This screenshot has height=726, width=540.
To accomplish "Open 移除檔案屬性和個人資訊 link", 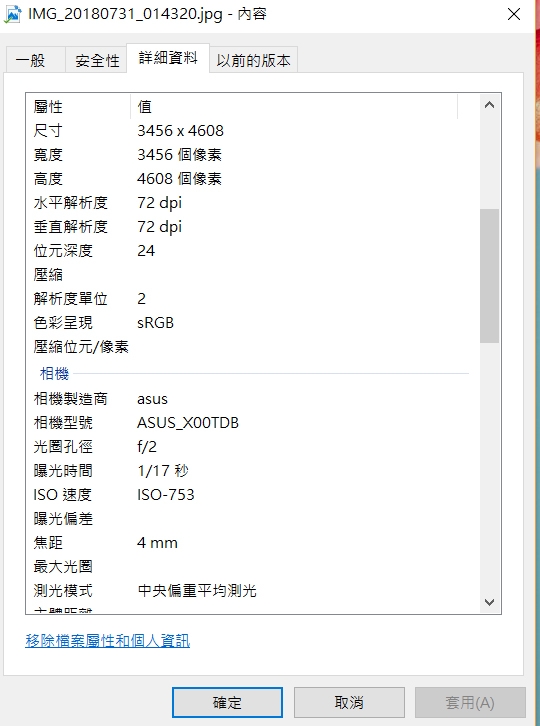I will click(x=107, y=641).
